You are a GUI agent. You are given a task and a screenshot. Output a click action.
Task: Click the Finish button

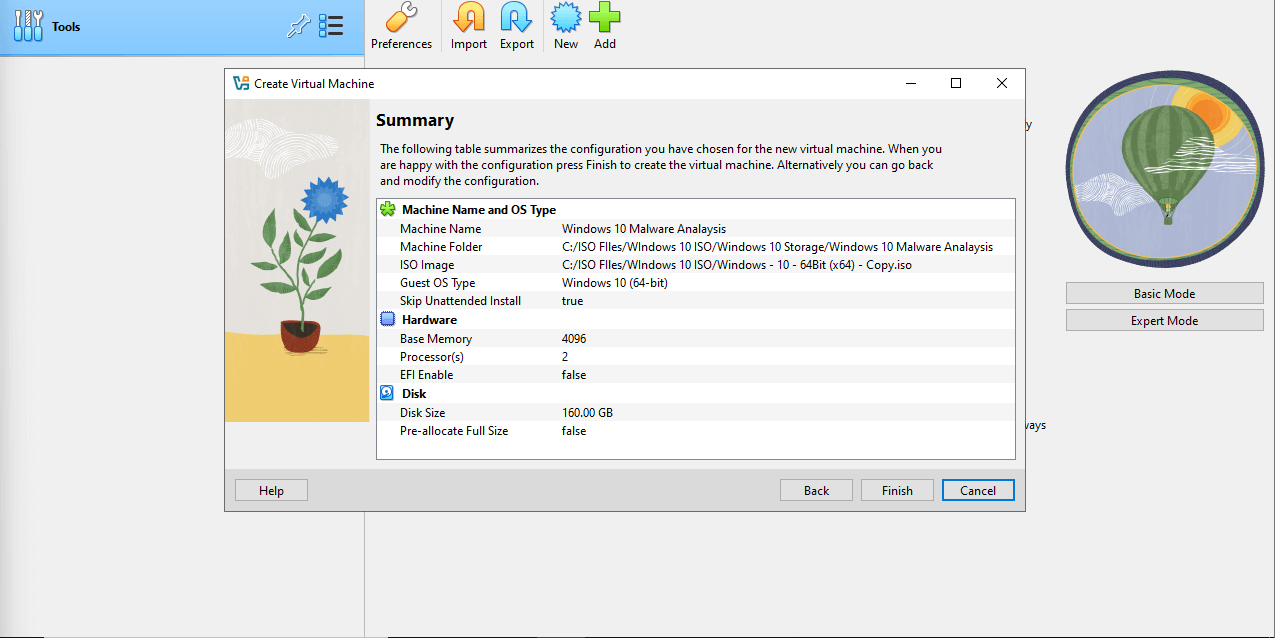[x=897, y=490]
